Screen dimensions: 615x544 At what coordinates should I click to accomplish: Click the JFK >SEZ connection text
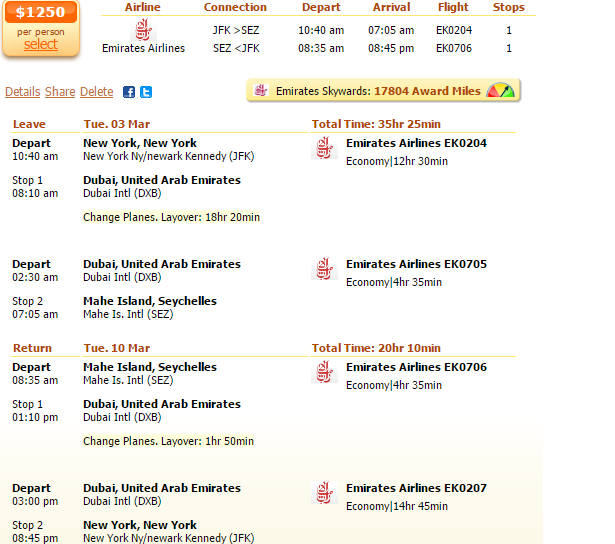[x=236, y=30]
